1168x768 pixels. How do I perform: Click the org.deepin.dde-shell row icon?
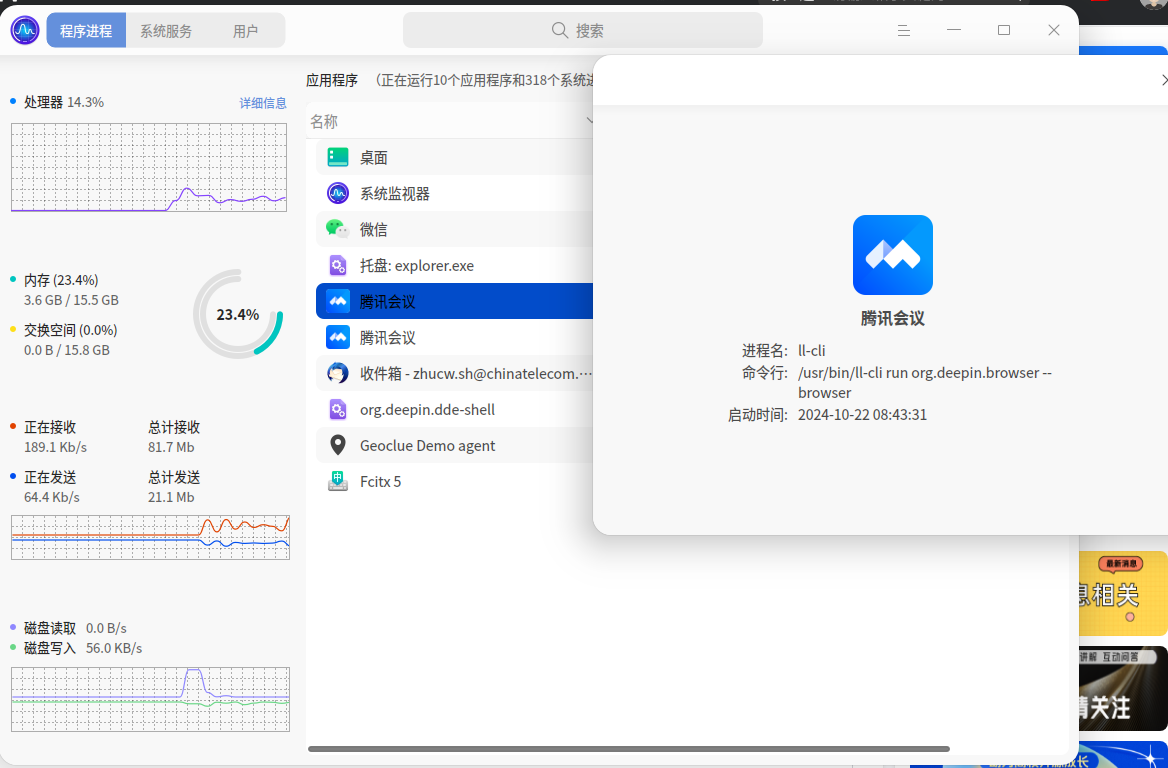coord(337,409)
